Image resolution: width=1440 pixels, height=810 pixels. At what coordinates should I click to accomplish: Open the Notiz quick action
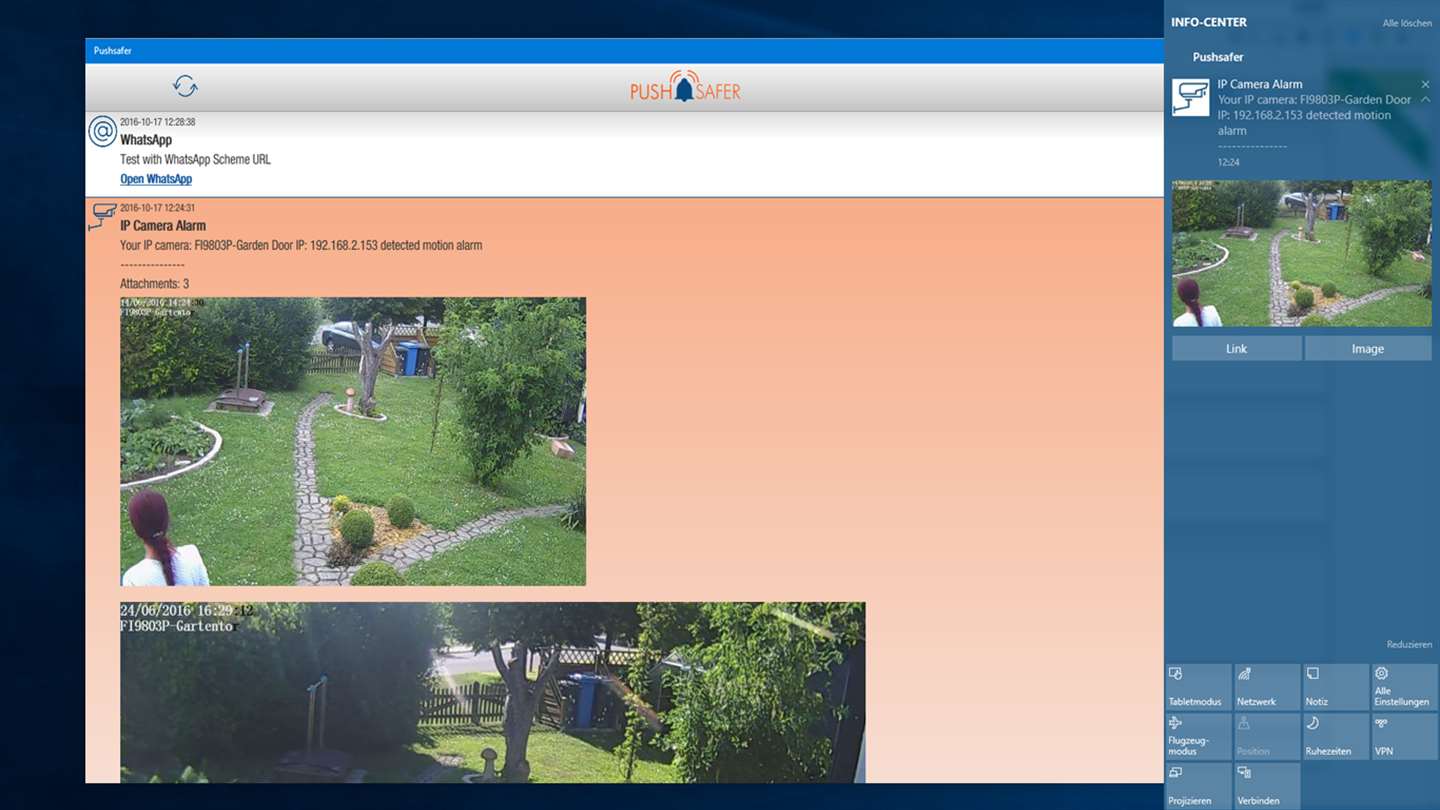click(x=1336, y=687)
